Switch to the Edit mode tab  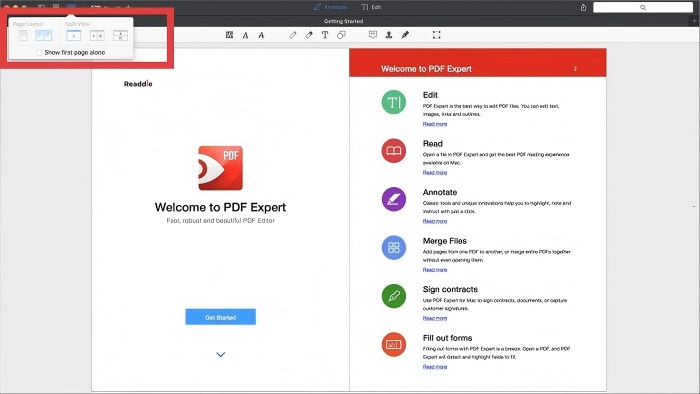click(371, 7)
